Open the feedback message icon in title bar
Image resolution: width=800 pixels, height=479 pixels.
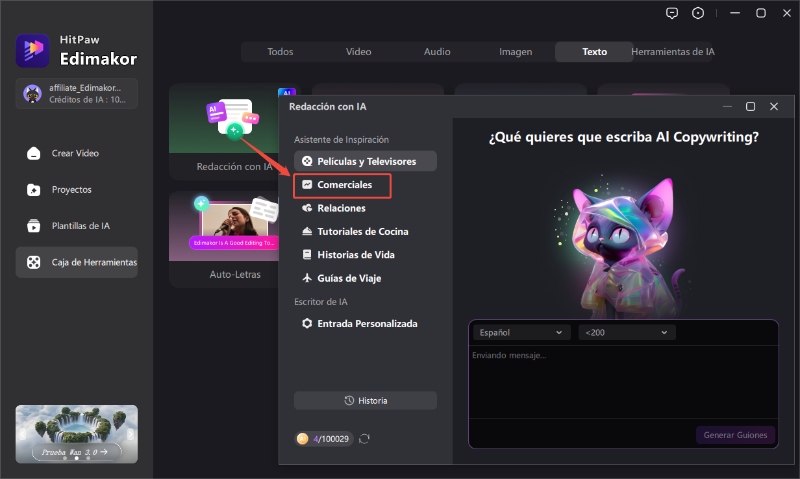click(x=672, y=13)
